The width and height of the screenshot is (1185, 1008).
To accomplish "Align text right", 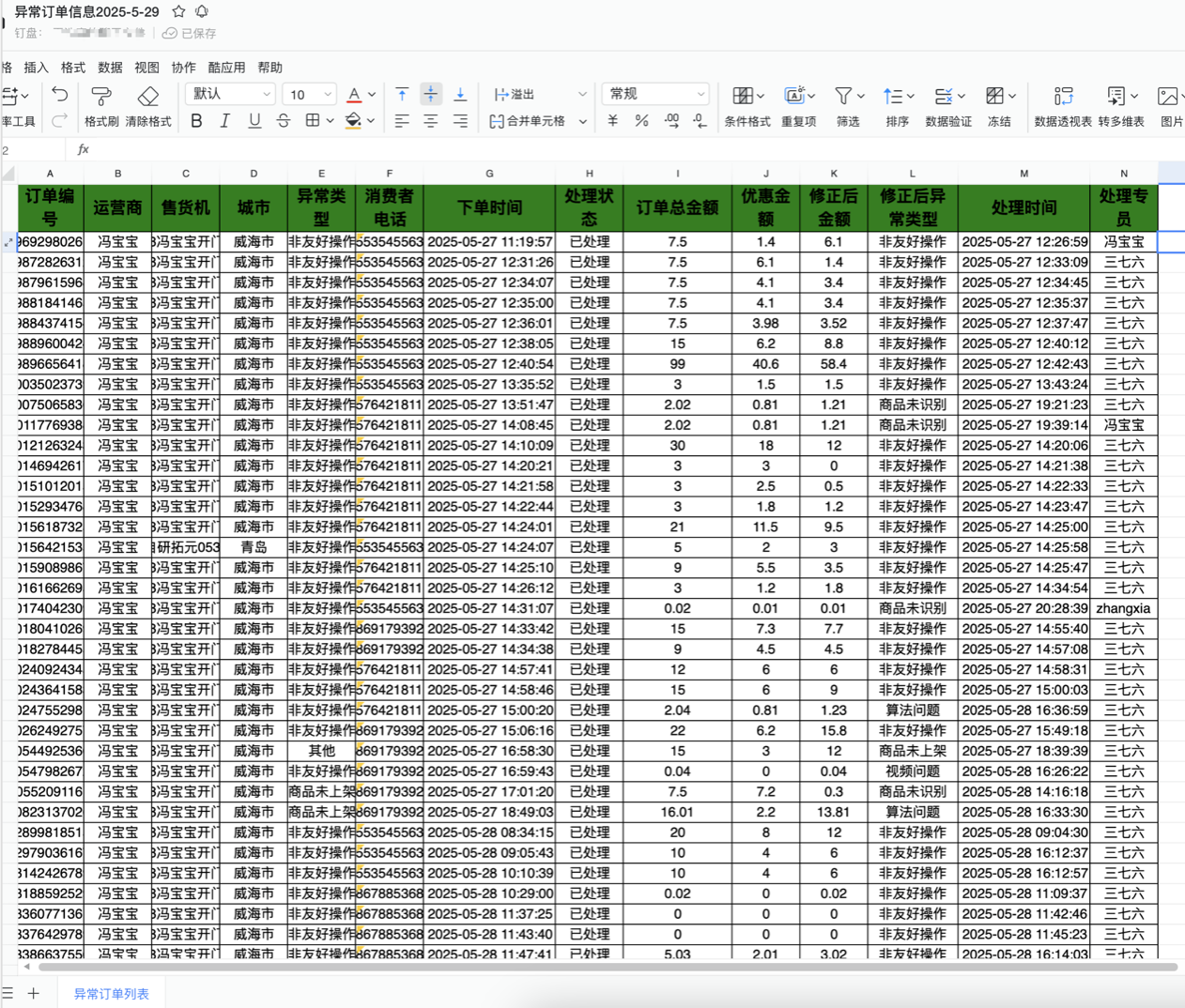I will pyautogui.click(x=460, y=120).
